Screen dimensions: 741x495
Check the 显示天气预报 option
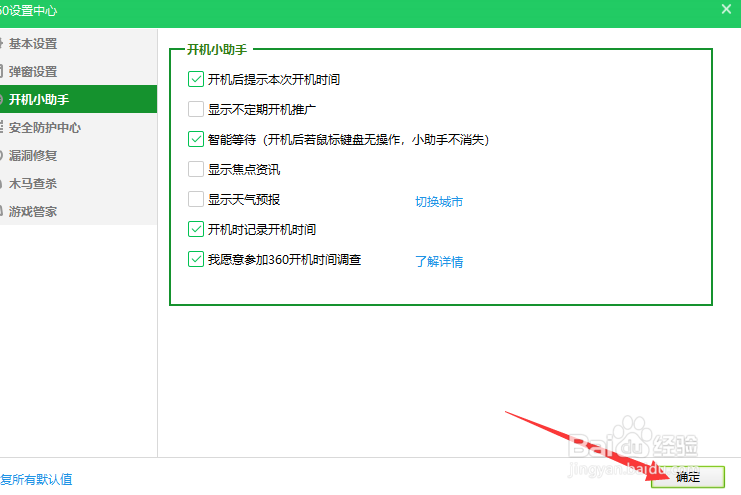[x=196, y=199]
